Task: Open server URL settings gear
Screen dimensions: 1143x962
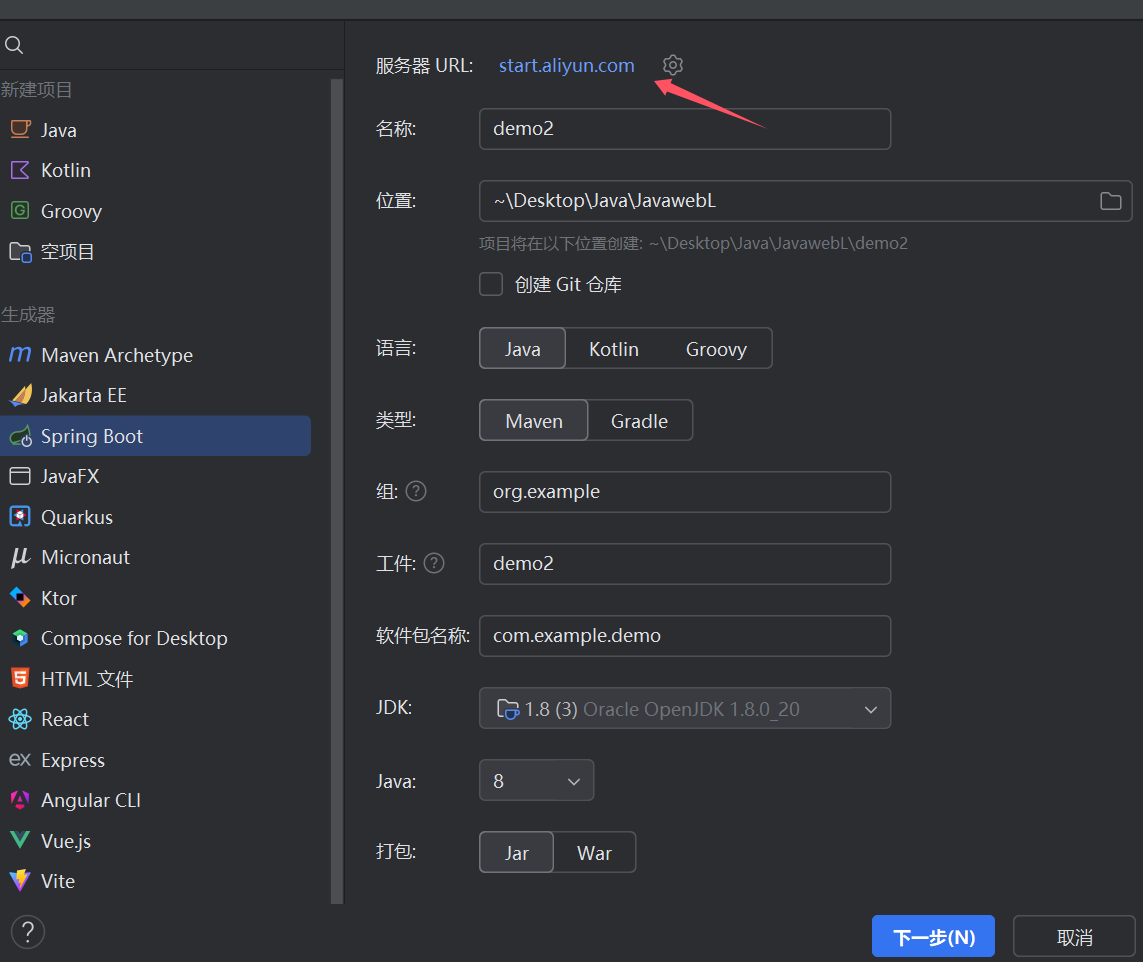Action: click(x=673, y=65)
